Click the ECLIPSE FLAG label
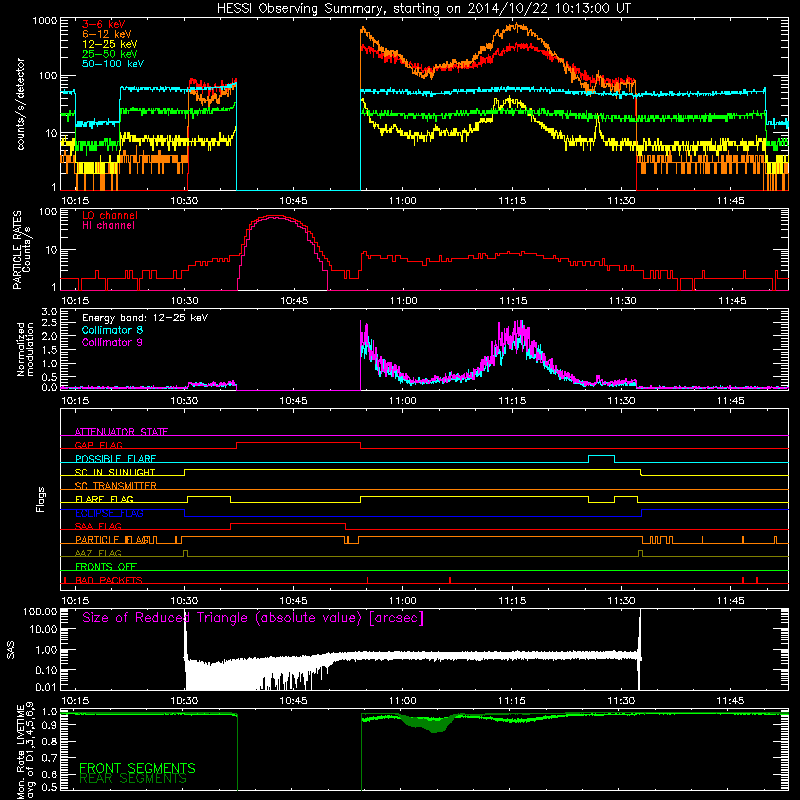800x800 pixels. pyautogui.click(x=109, y=513)
